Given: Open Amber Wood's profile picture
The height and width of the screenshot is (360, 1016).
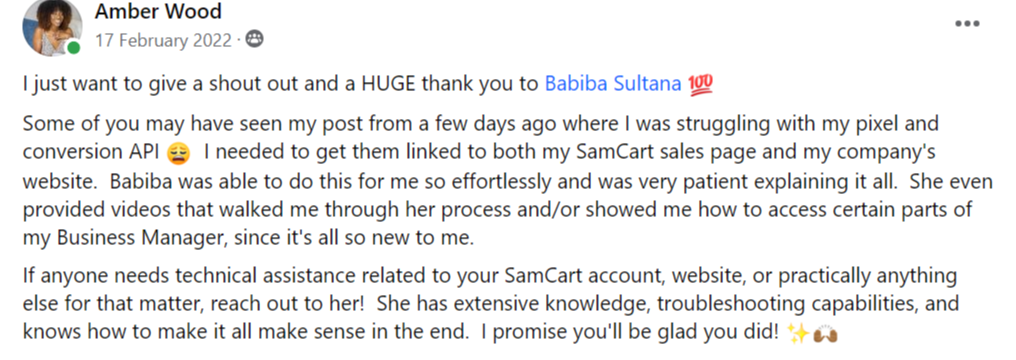Looking at the screenshot, I should pos(52,27).
